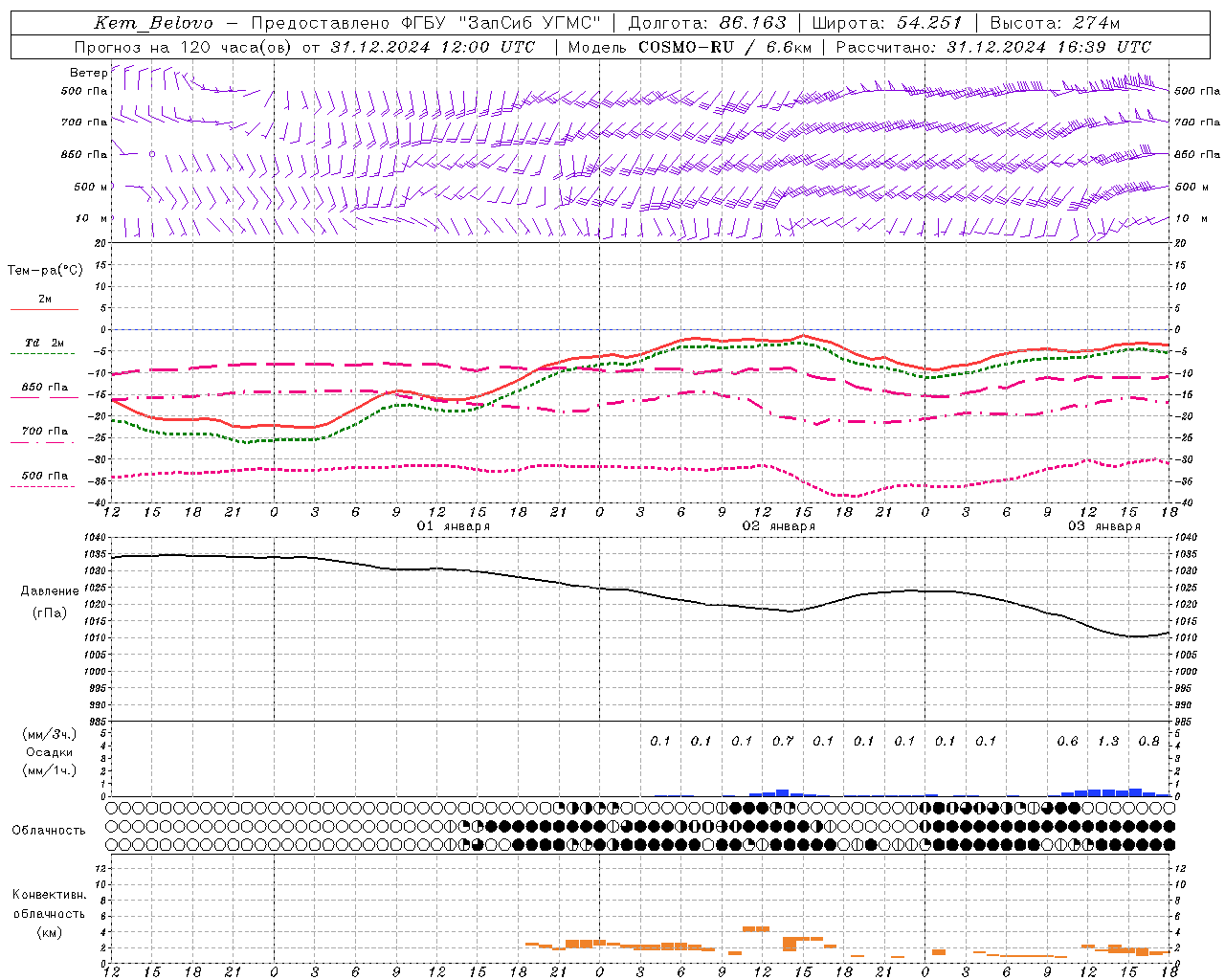Click the '(мм/1ч.)' precipitation unit label
The width and height of the screenshot is (1225, 980).
coord(50,770)
